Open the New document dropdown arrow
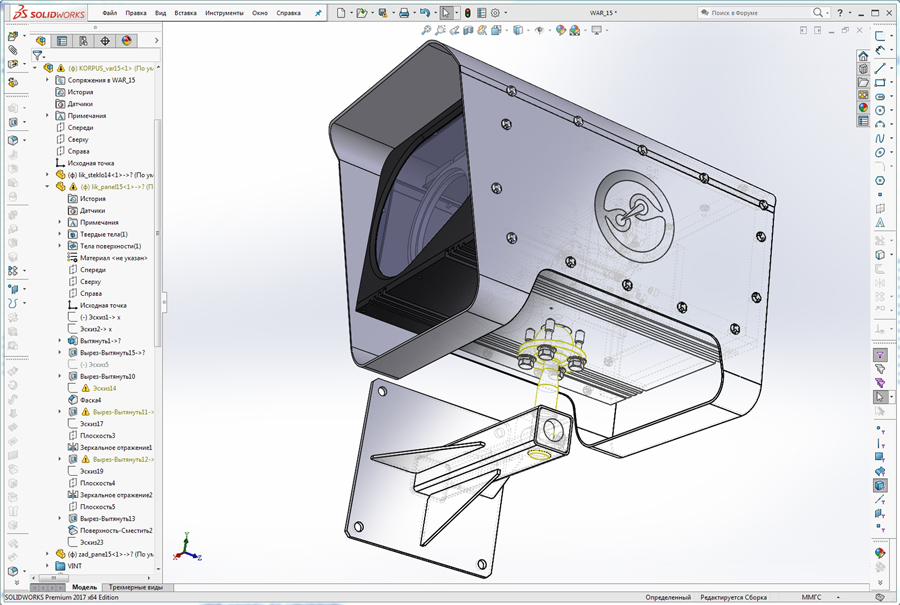This screenshot has height=605, width=900. coord(351,12)
